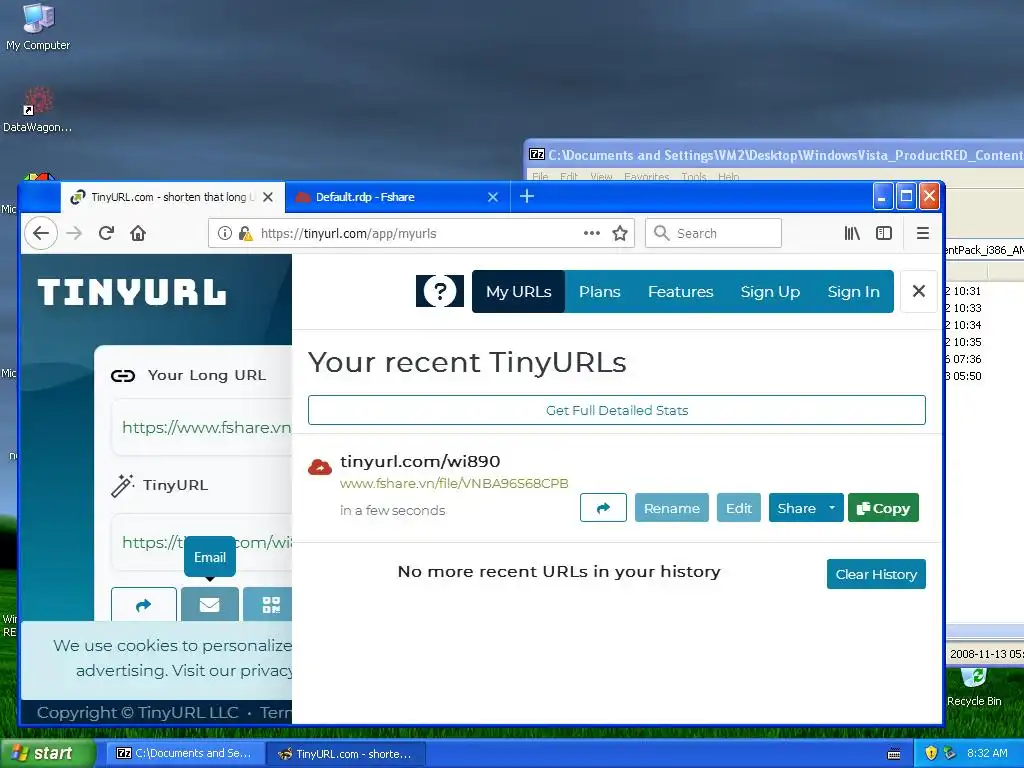Viewport: 1024px width, 768px height.
Task: Select the Recycle Bin desktop icon
Action: click(974, 687)
